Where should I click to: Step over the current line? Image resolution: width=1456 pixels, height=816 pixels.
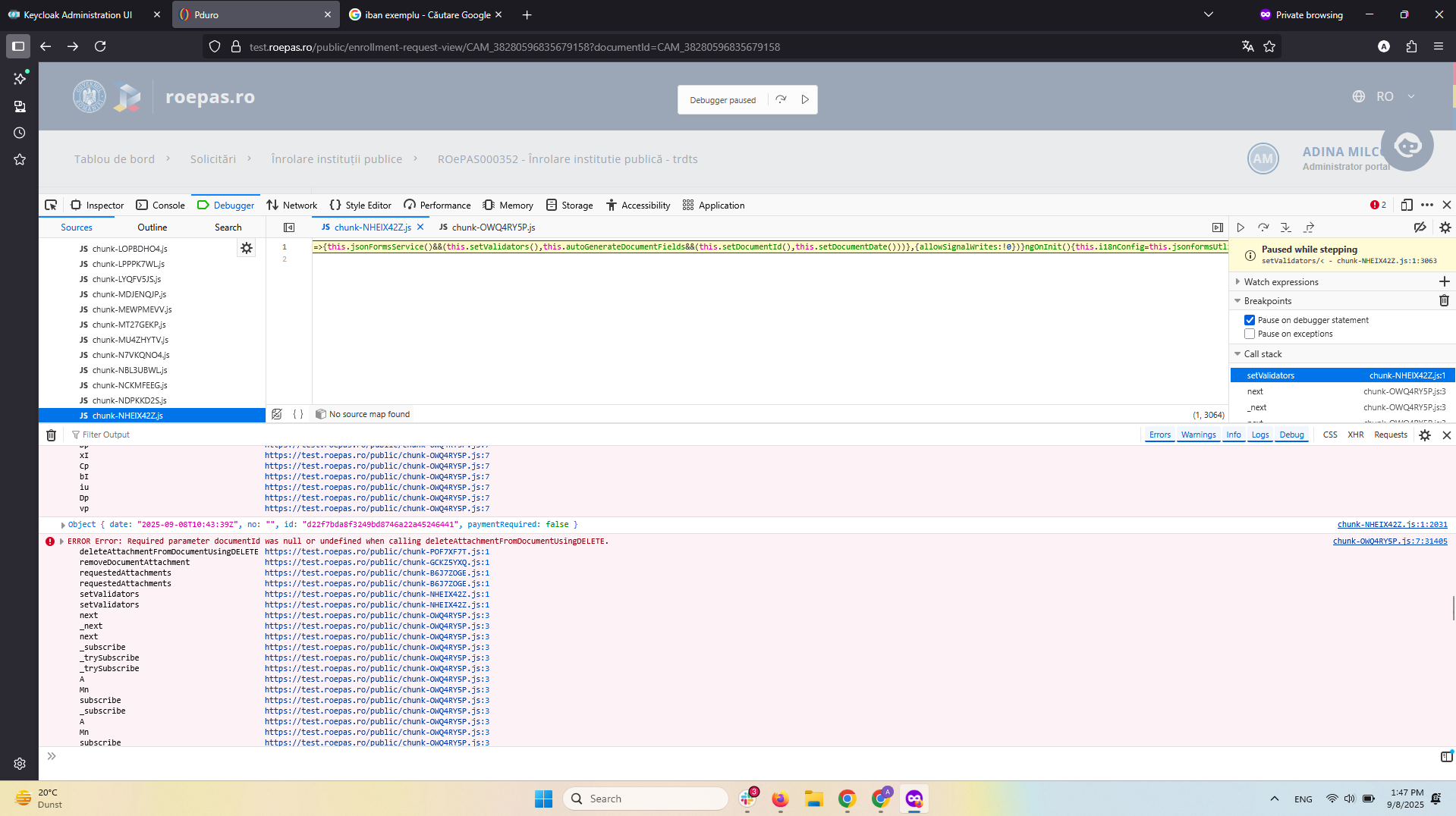point(1264,227)
